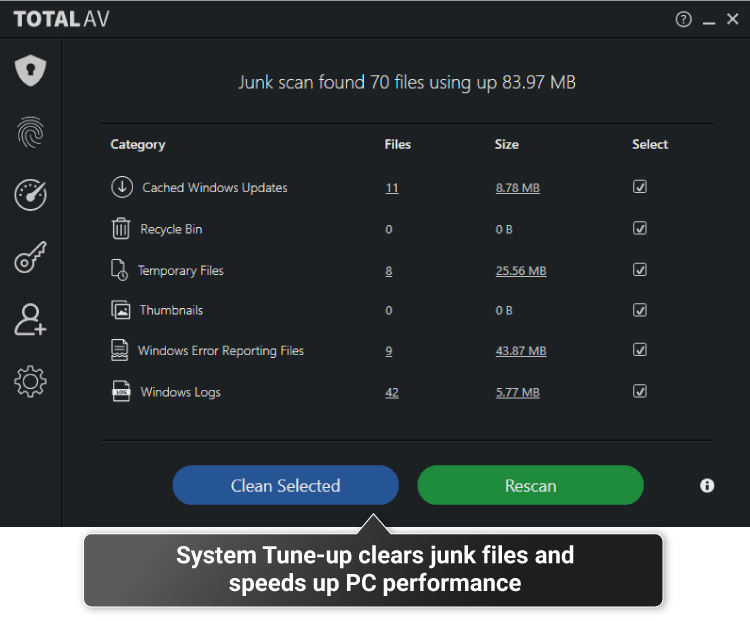Click the Thumbnails label
Image resolution: width=750 pixels, height=621 pixels.
[x=171, y=310]
